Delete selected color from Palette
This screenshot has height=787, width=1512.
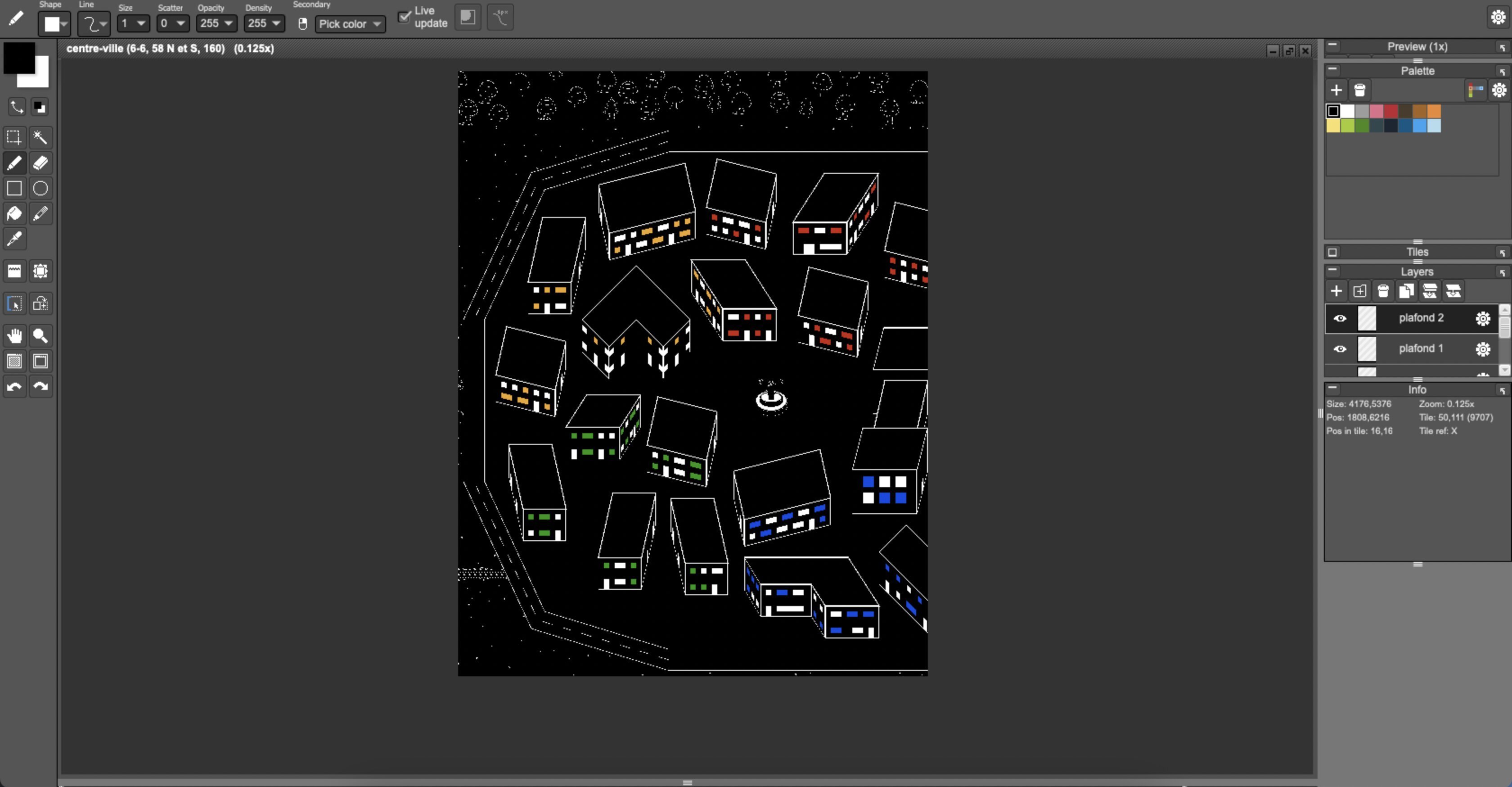pyautogui.click(x=1360, y=90)
